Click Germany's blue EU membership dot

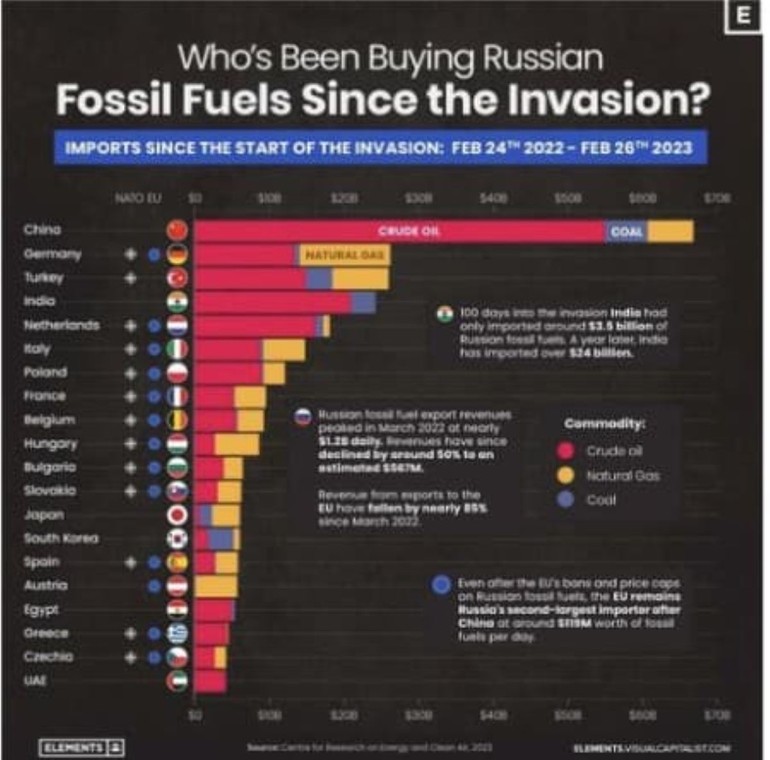click(x=154, y=254)
